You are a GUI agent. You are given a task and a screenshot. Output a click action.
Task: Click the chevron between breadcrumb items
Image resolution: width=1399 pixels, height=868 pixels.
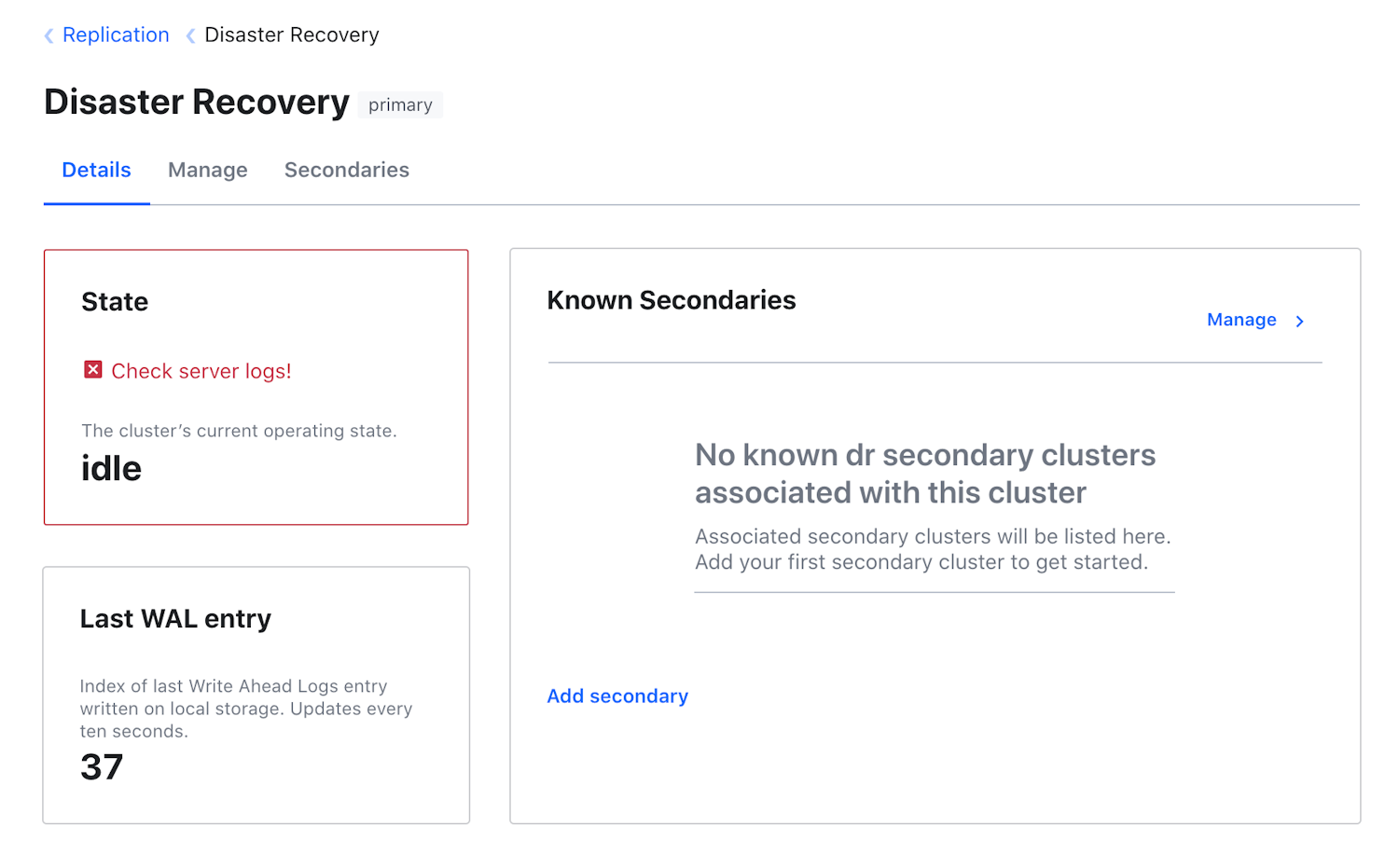click(188, 35)
